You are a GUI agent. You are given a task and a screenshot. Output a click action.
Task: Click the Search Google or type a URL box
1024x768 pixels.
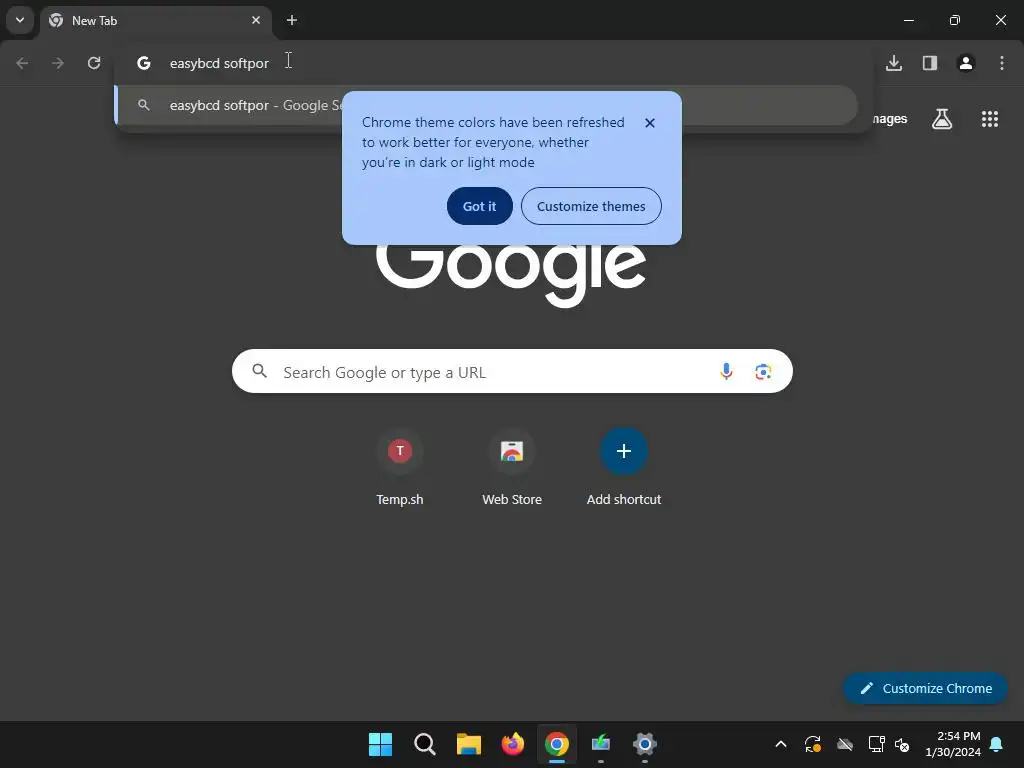pyautogui.click(x=512, y=372)
